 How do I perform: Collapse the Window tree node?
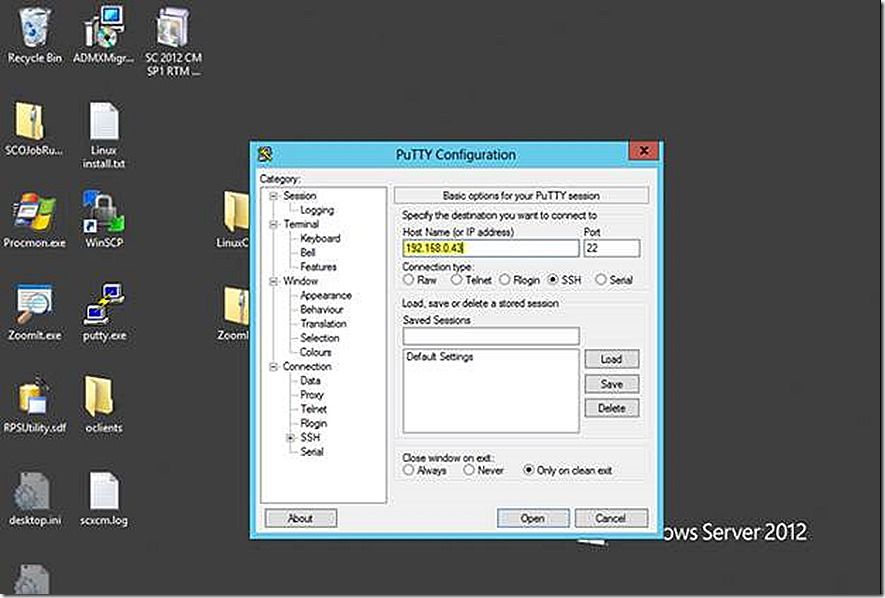click(274, 281)
